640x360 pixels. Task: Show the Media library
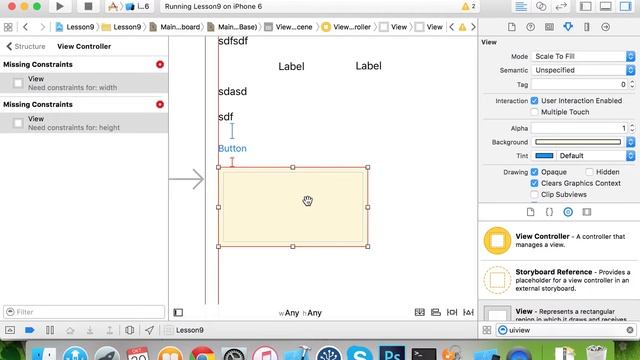click(587, 212)
